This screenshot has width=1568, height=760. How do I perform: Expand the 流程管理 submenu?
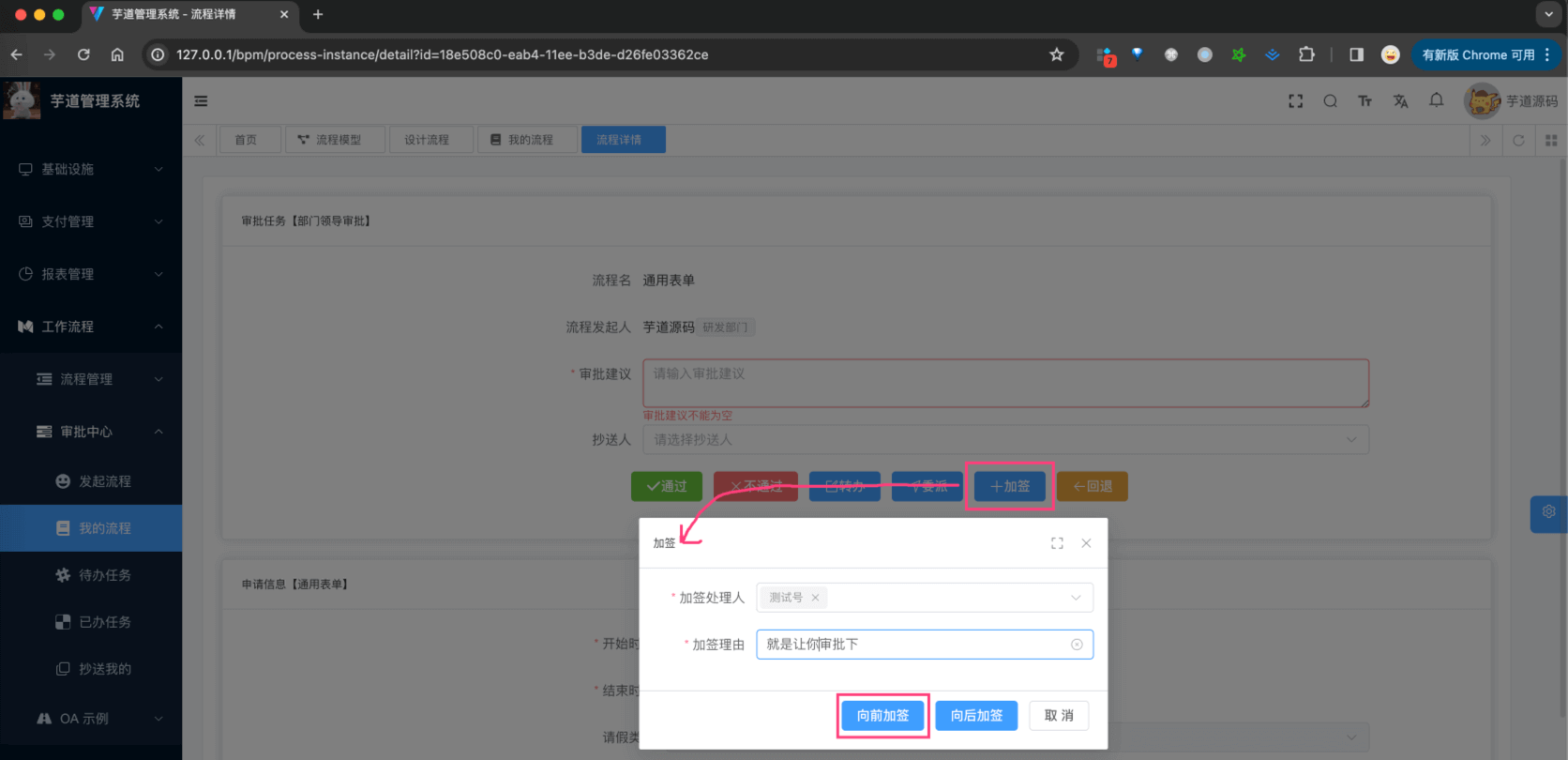(100, 379)
